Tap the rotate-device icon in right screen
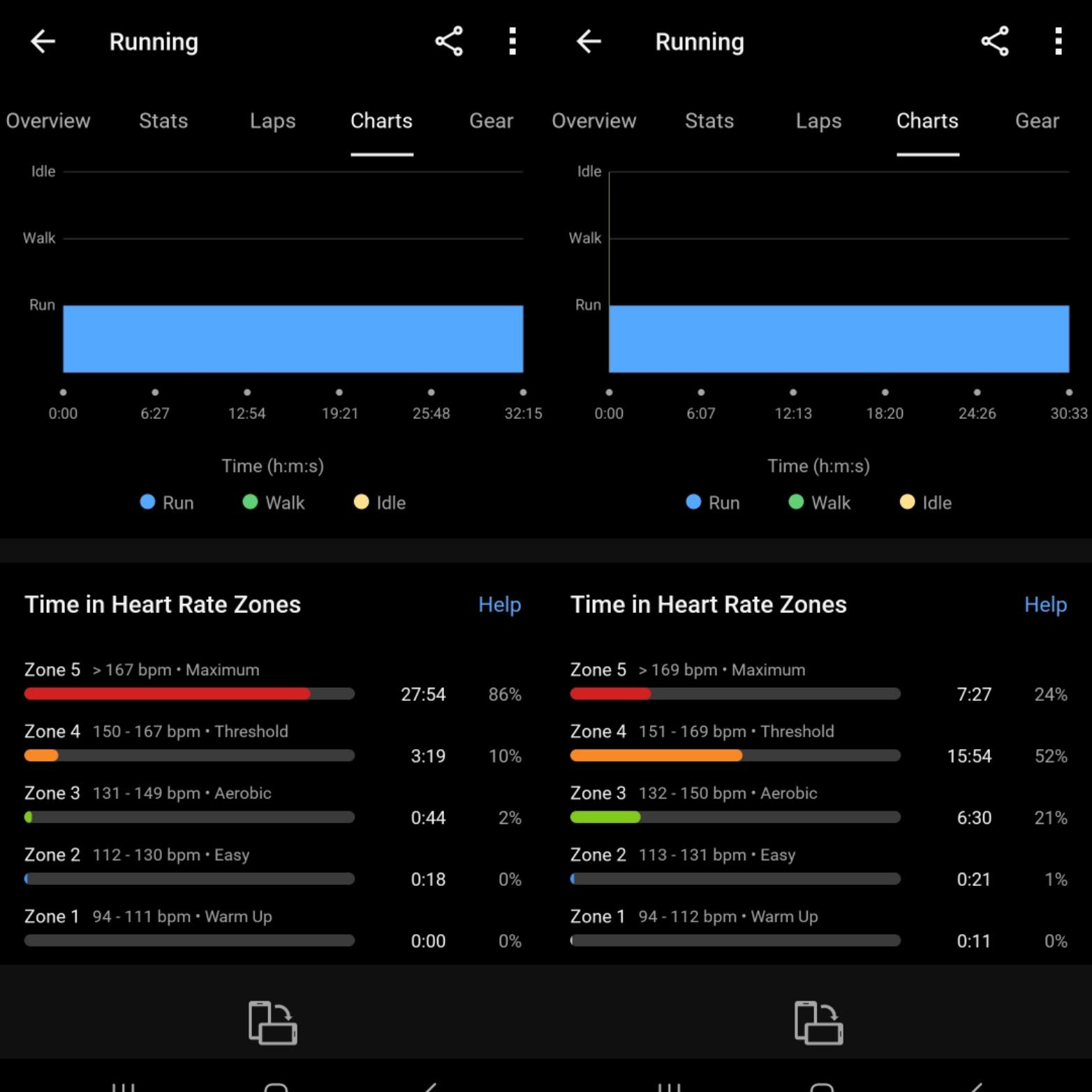Screen dimensions: 1092x1092 click(x=819, y=1023)
